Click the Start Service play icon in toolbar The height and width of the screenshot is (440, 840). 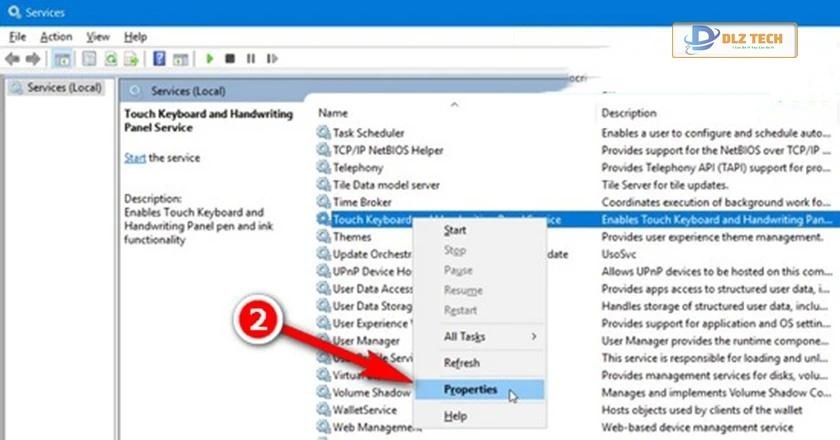coord(210,59)
